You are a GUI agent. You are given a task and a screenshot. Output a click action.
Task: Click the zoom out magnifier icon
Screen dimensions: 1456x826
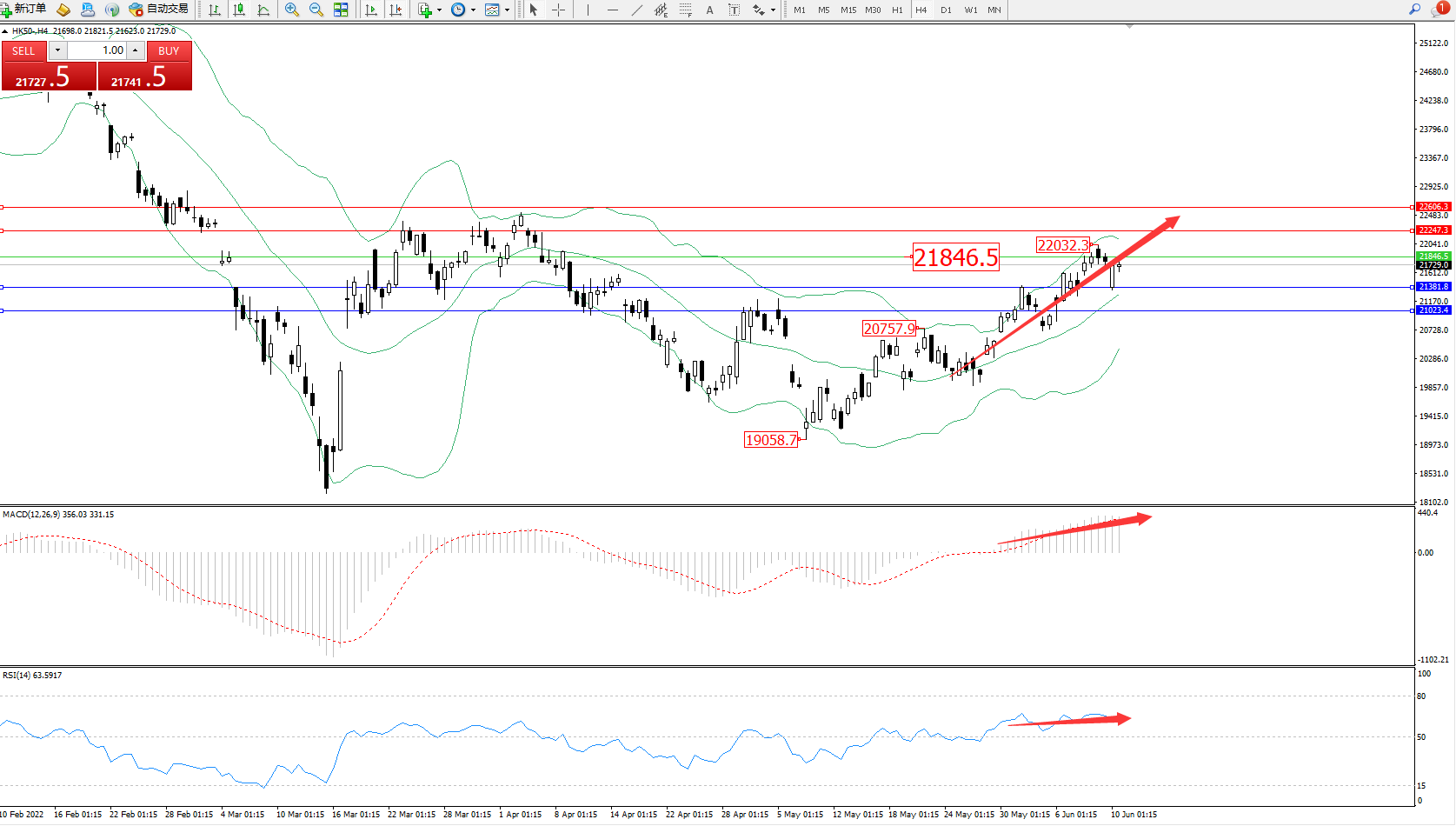(x=316, y=10)
